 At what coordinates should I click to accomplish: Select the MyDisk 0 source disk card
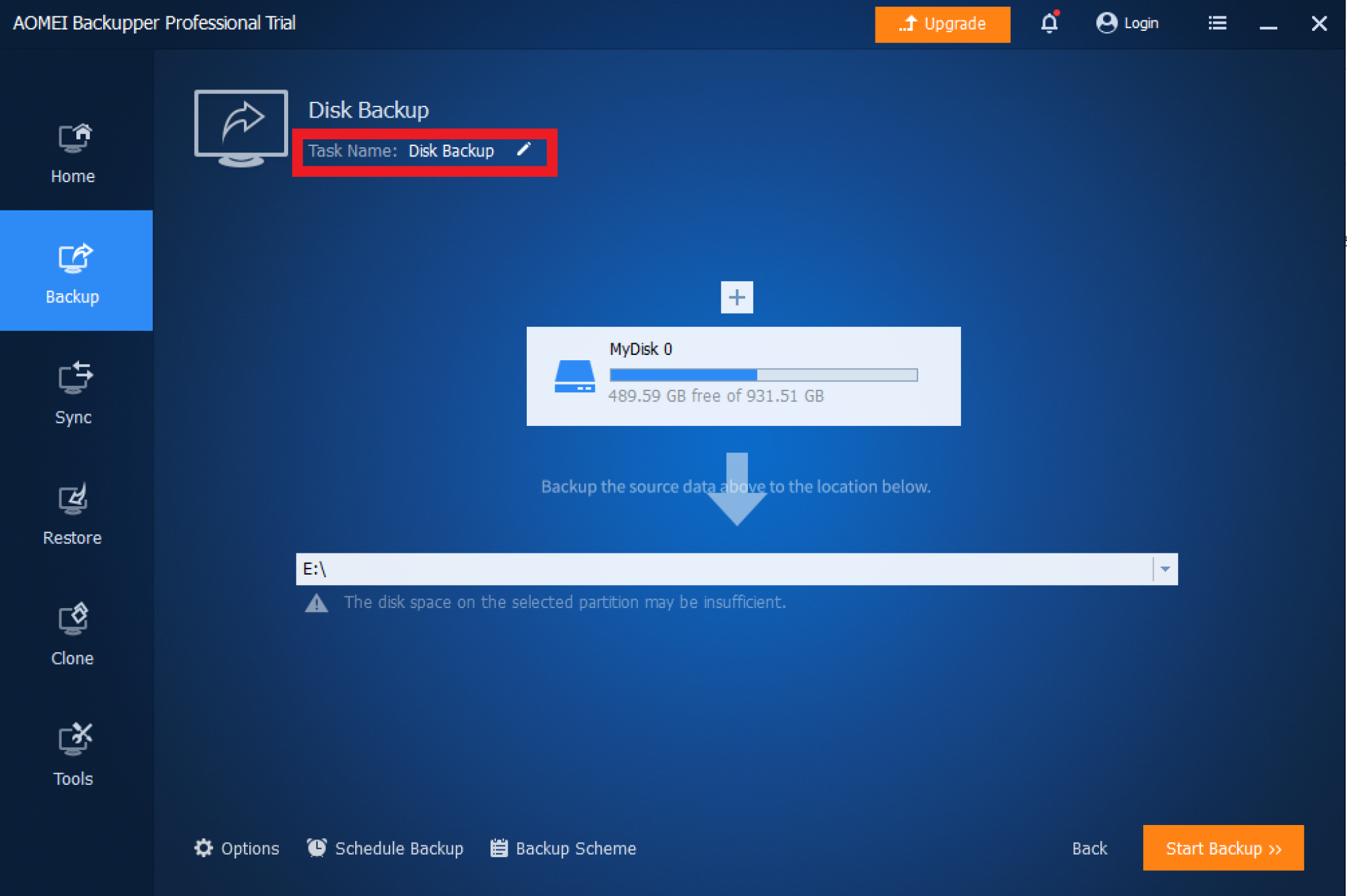743,376
